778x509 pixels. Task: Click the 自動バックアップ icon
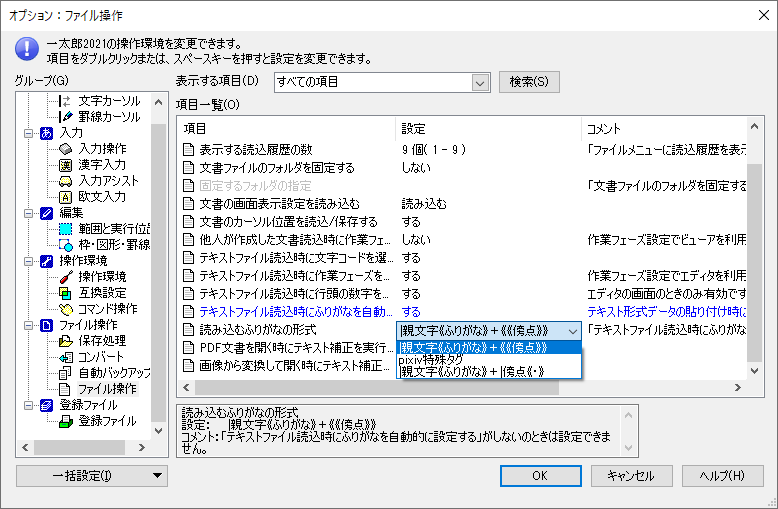pyautogui.click(x=65, y=373)
